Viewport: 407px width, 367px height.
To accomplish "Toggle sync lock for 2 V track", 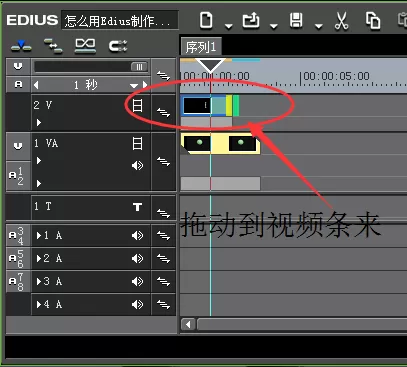I will pyautogui.click(x=163, y=112).
